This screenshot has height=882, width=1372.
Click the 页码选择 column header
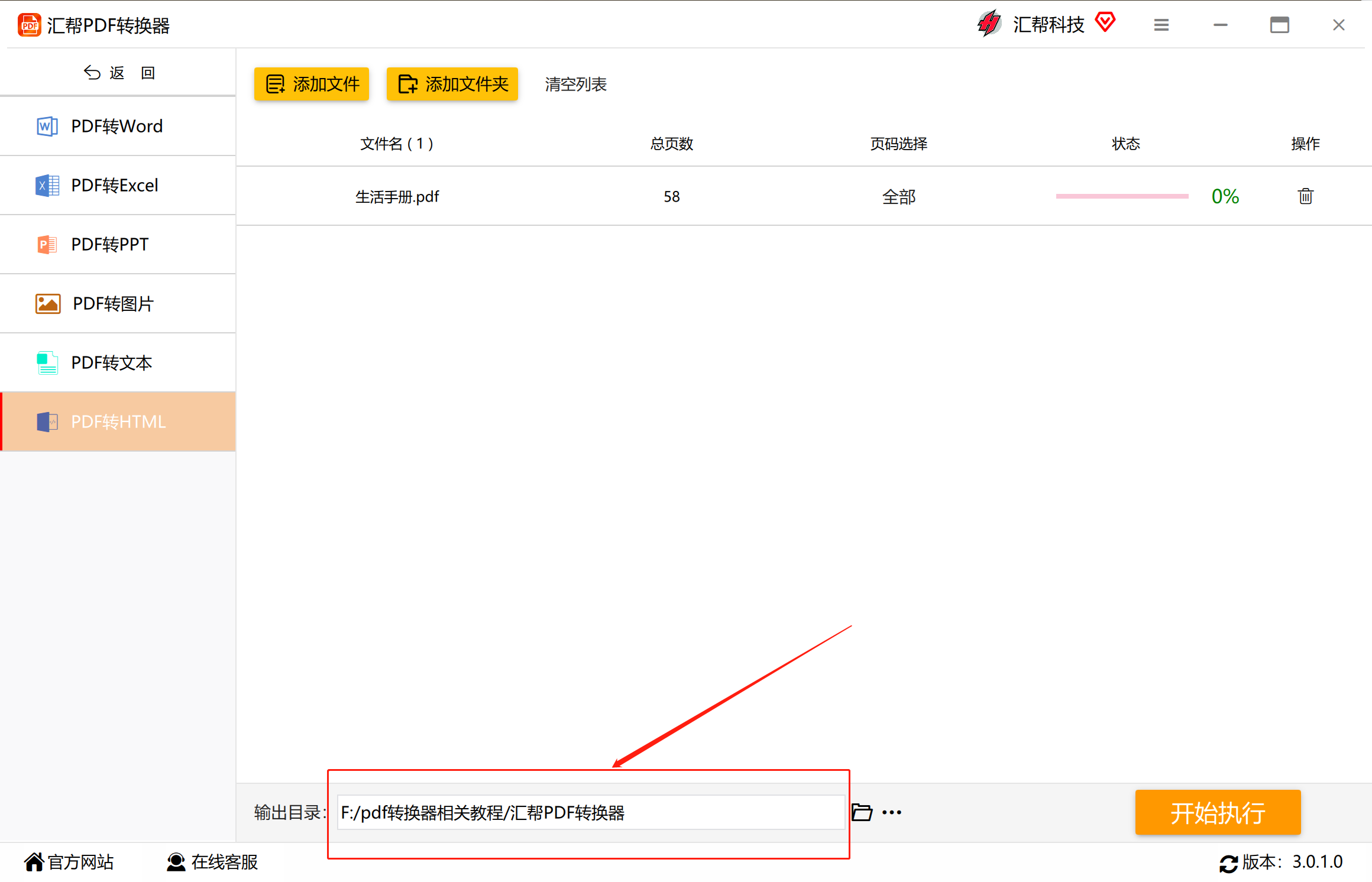pyautogui.click(x=899, y=144)
